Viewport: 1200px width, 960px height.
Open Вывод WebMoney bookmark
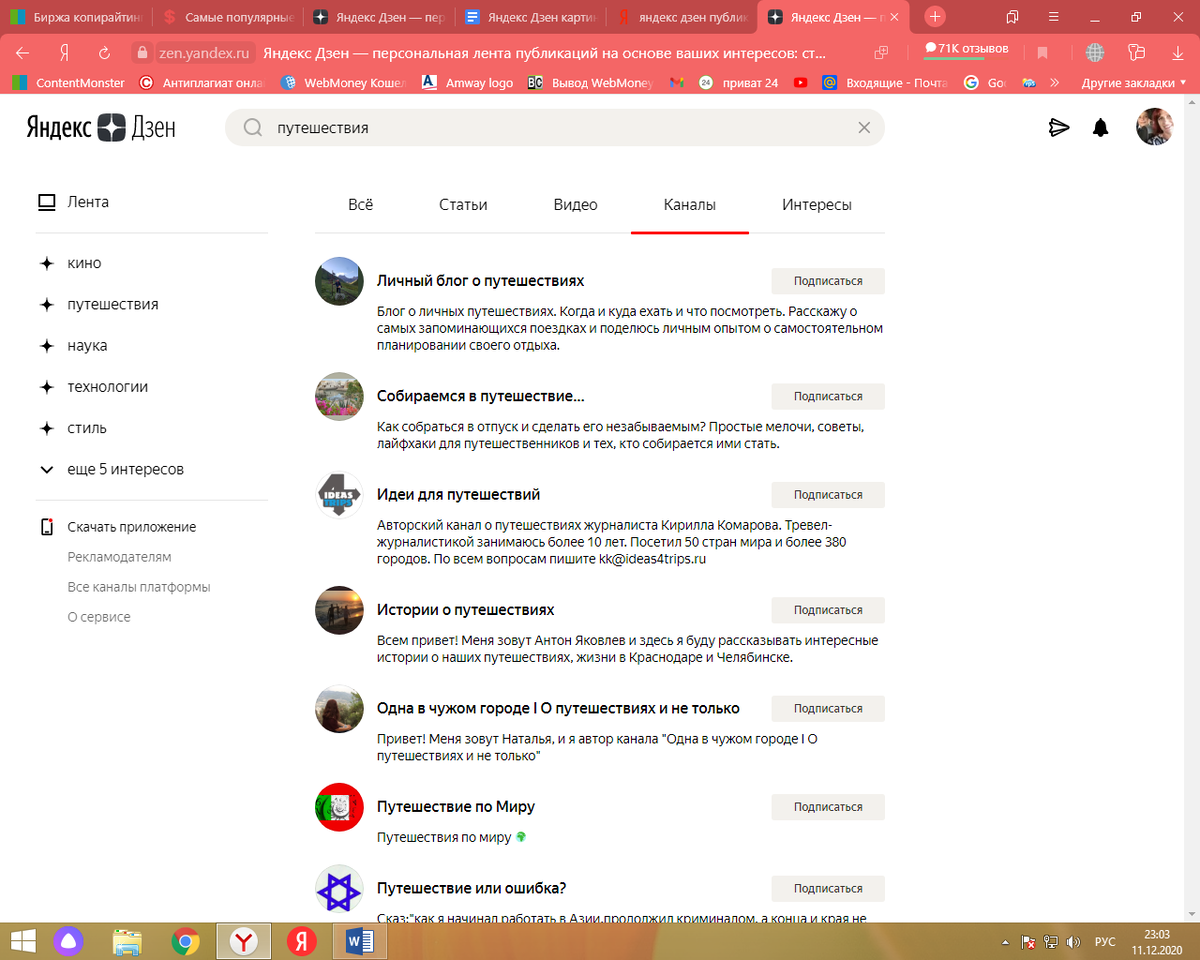(591, 83)
